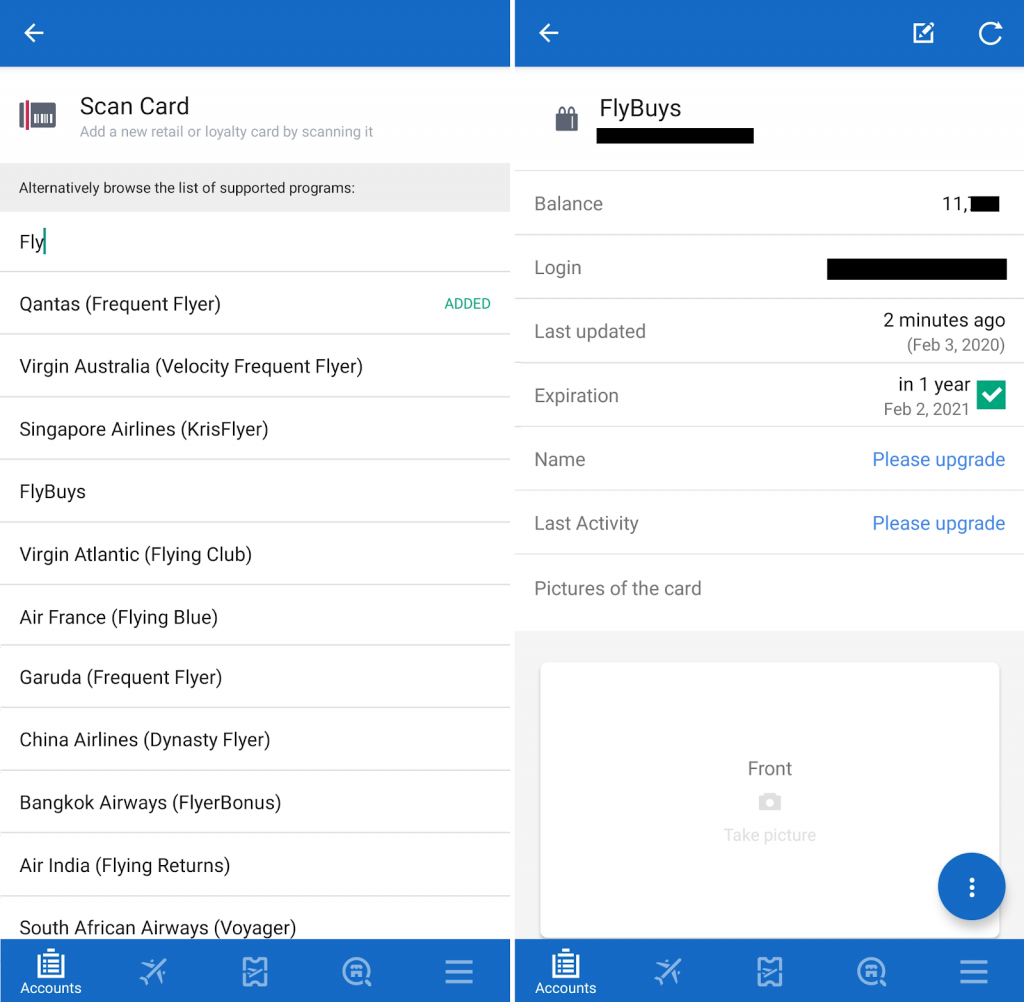Open the Balance row
Viewport: 1024px width, 1002px height.
pyautogui.click(x=769, y=204)
